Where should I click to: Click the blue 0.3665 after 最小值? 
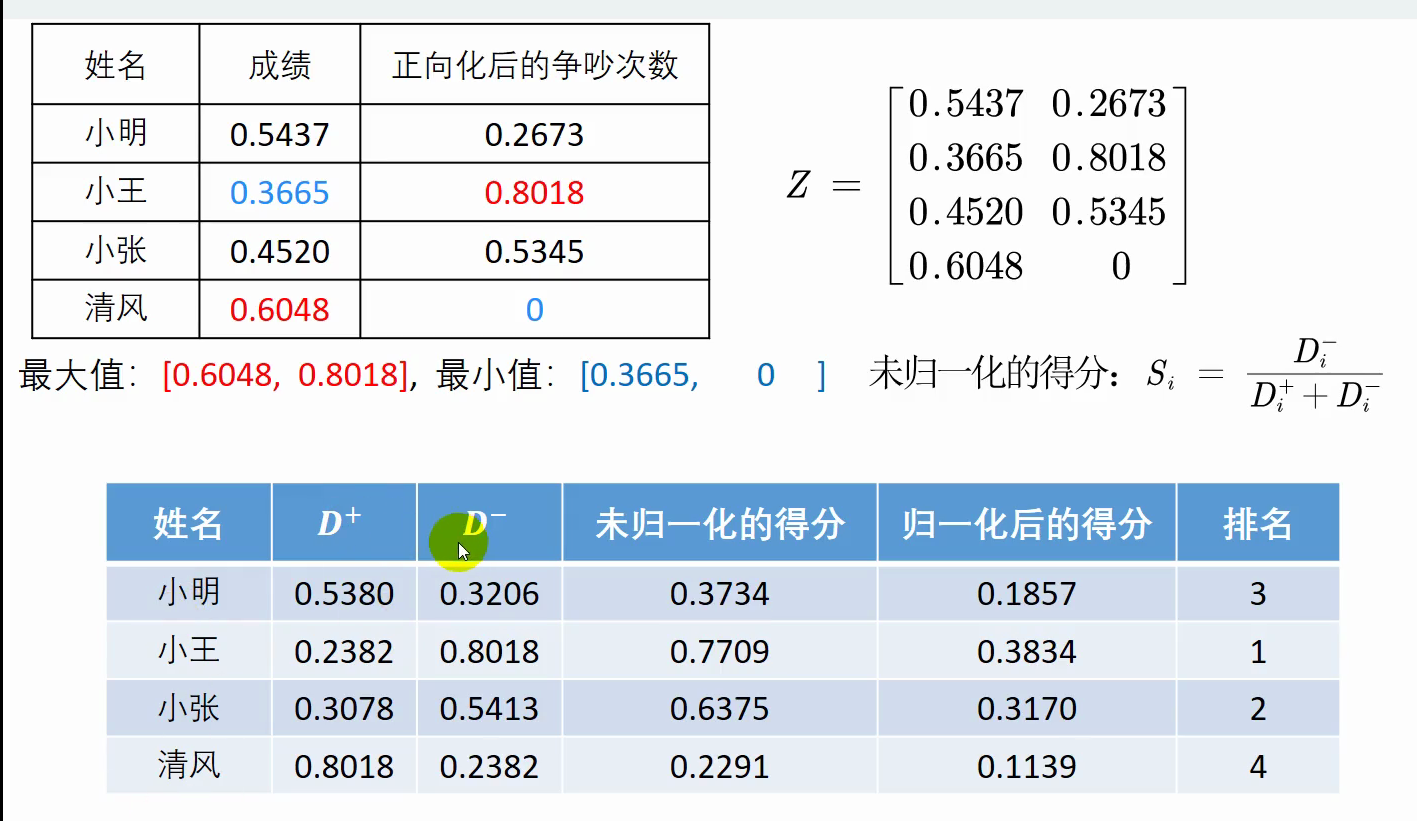[x=639, y=376]
